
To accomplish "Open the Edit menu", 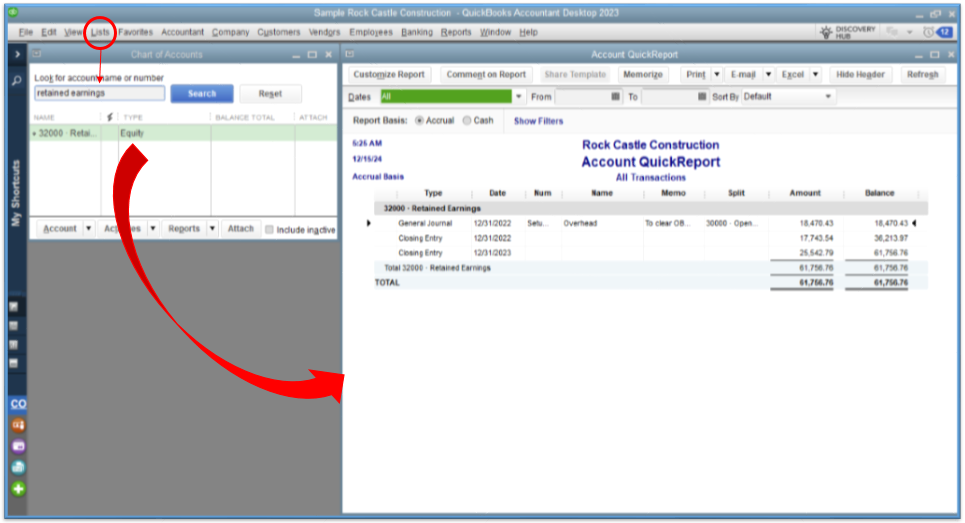I will (49, 32).
